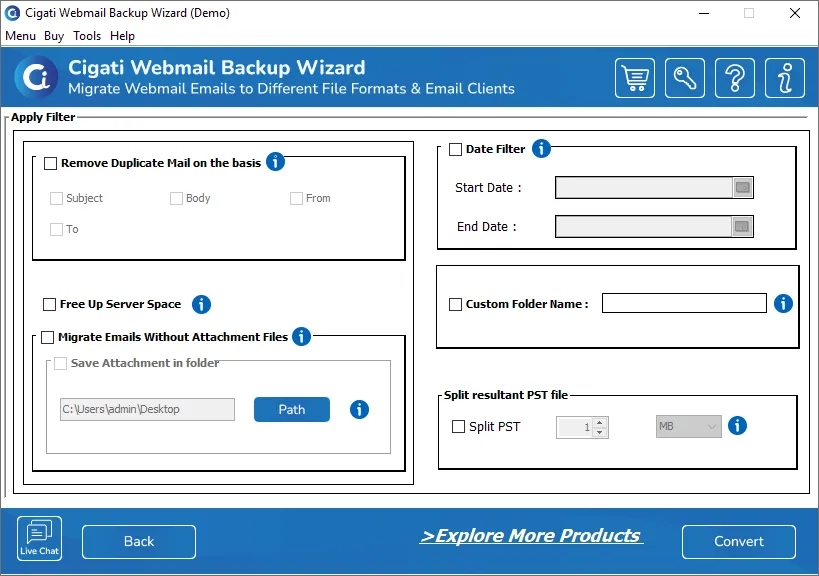Show info for Remove Duplicate Mail

click(x=275, y=162)
